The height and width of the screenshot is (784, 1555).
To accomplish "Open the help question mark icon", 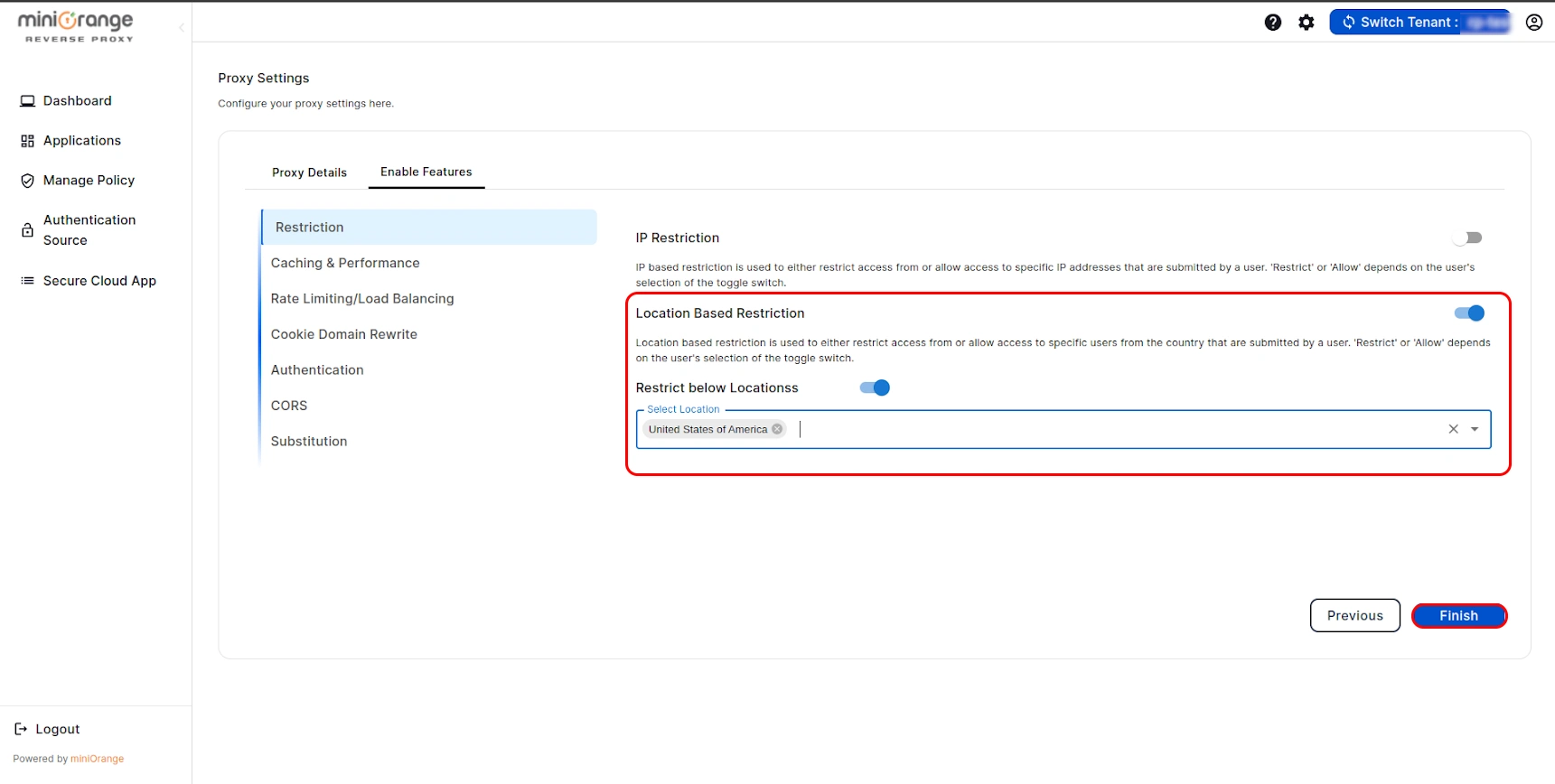I will (1272, 23).
